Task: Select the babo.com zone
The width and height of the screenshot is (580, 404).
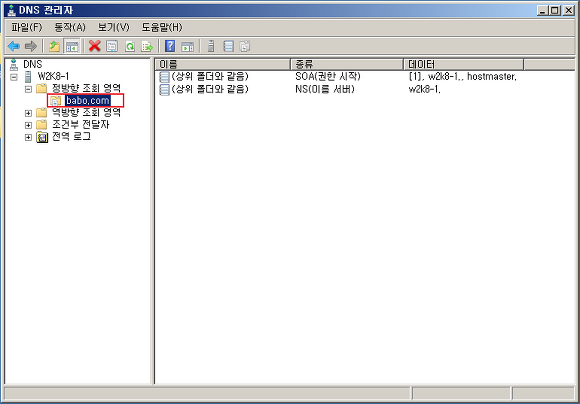Action: click(88, 101)
